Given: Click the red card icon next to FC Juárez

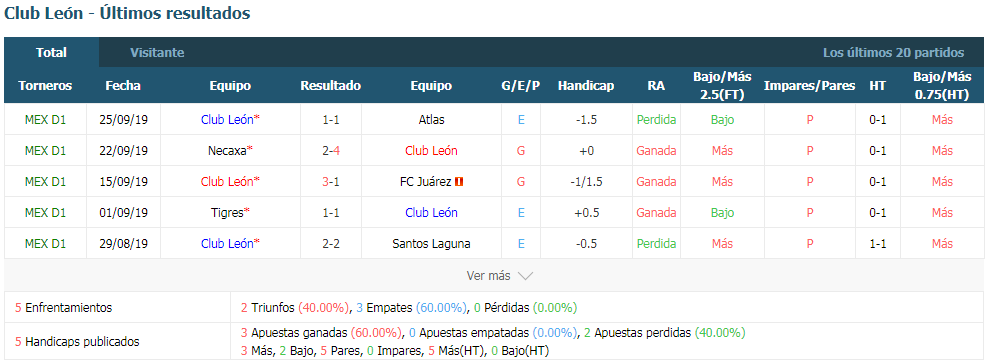Looking at the screenshot, I should point(460,182).
